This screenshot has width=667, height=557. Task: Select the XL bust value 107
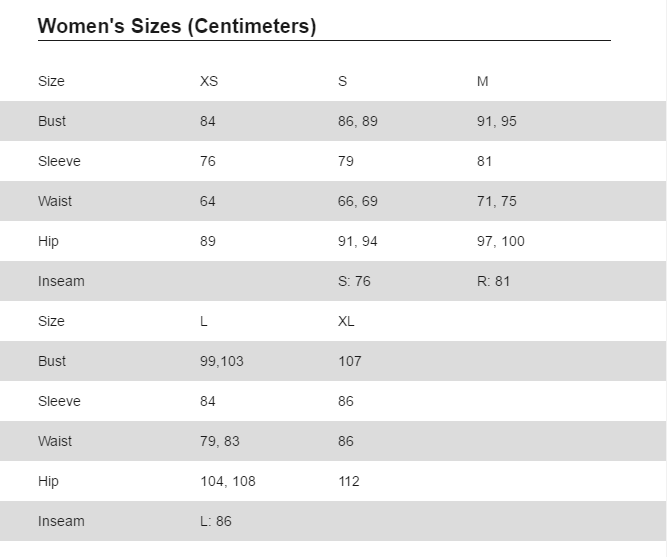(x=350, y=361)
